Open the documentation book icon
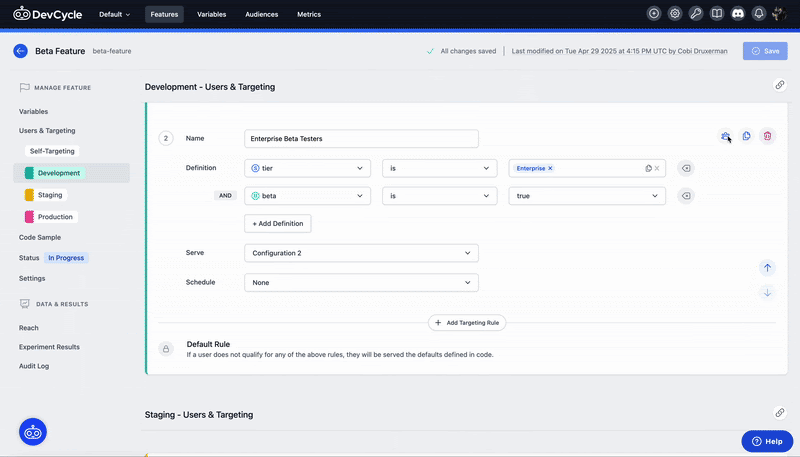The height and width of the screenshot is (457, 800). tap(717, 14)
